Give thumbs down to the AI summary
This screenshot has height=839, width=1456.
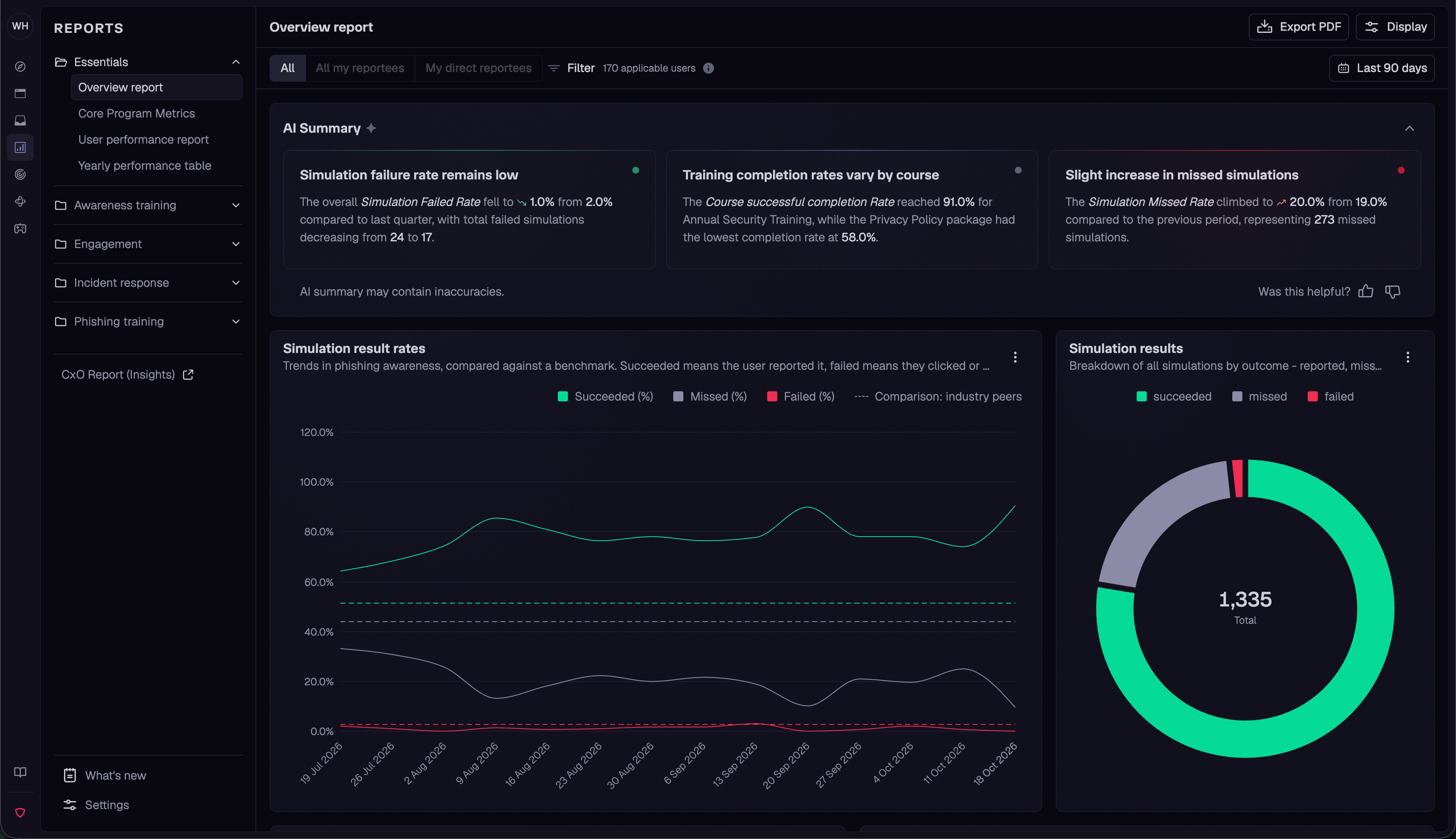pyautogui.click(x=1393, y=291)
